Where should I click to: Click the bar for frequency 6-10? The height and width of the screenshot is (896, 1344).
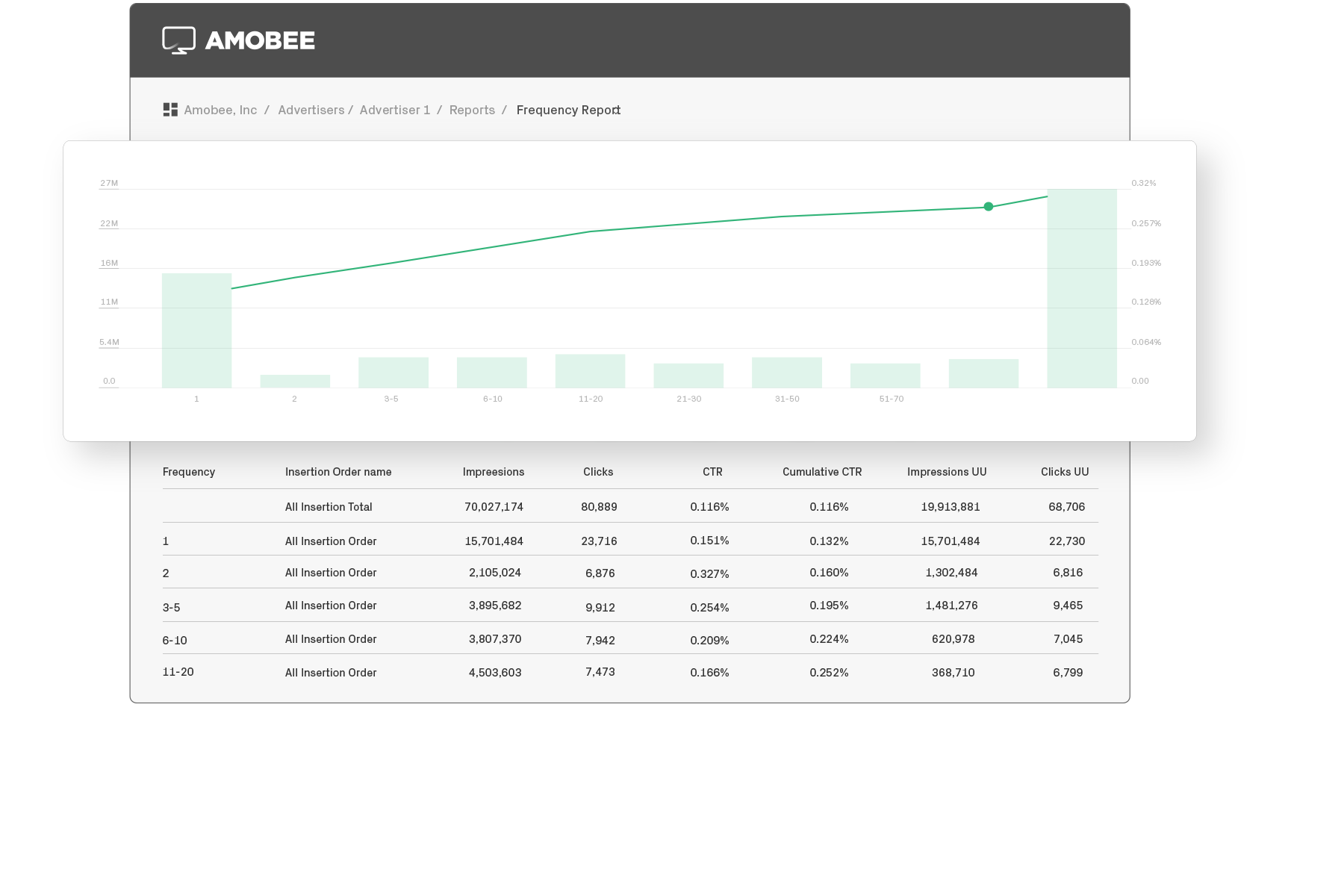492,373
